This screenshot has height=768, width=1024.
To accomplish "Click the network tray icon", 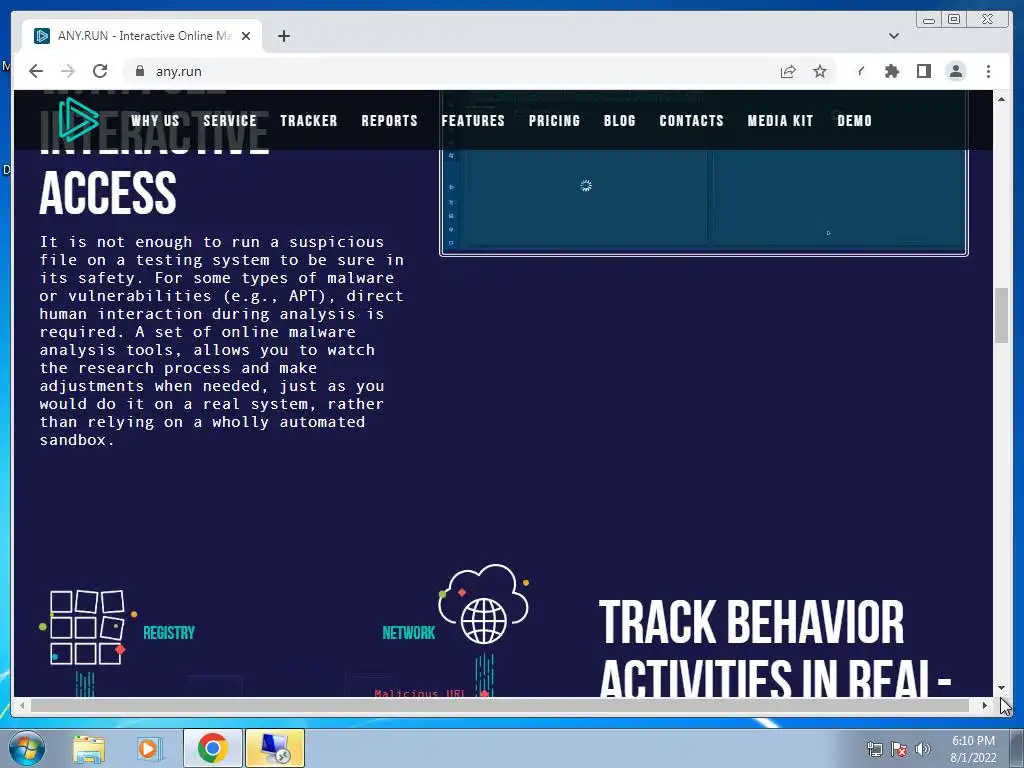I will point(874,749).
